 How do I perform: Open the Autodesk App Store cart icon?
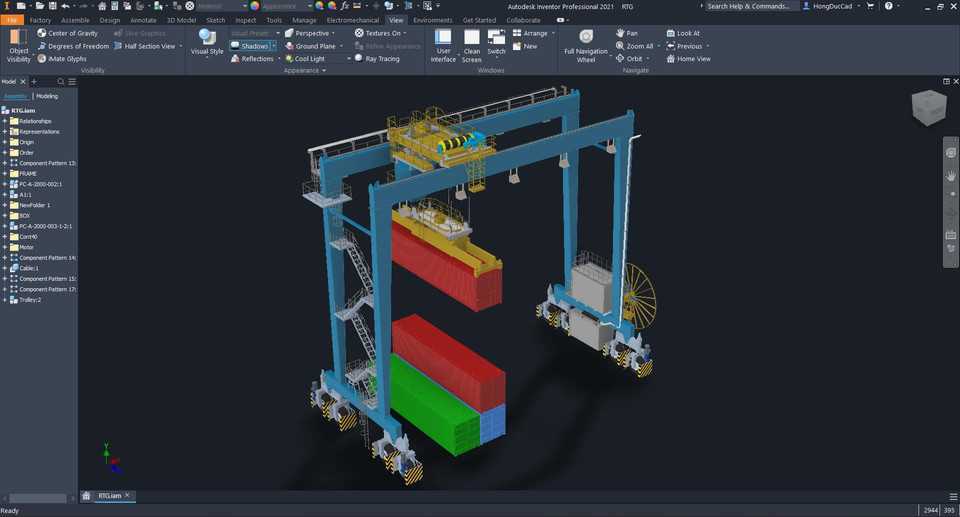[870, 6]
